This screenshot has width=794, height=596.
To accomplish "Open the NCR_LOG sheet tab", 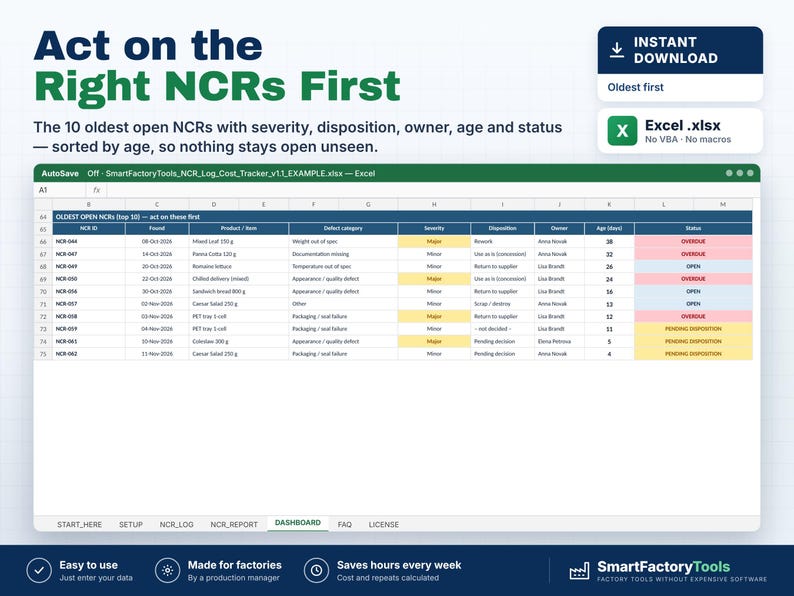I will (x=176, y=525).
